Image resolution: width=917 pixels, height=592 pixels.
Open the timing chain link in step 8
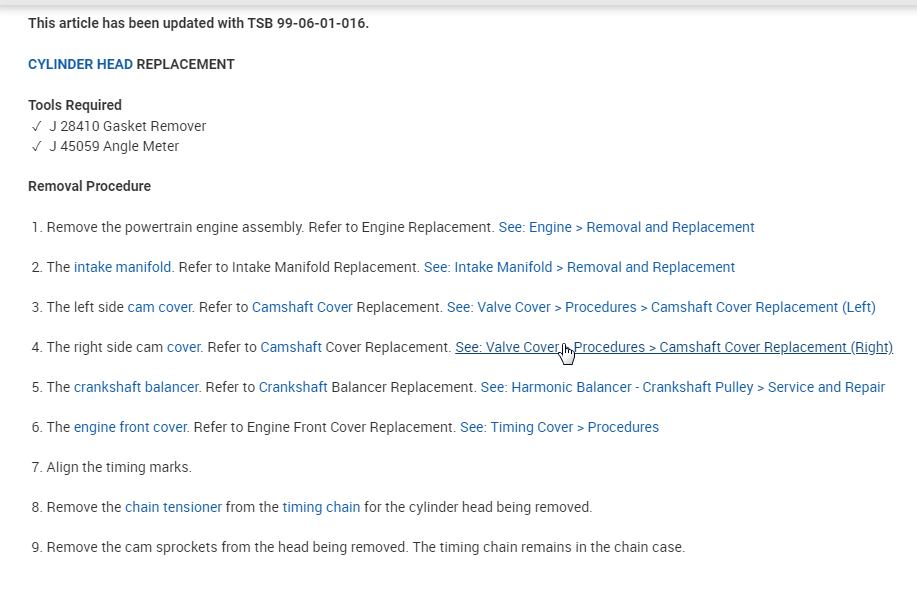[321, 507]
